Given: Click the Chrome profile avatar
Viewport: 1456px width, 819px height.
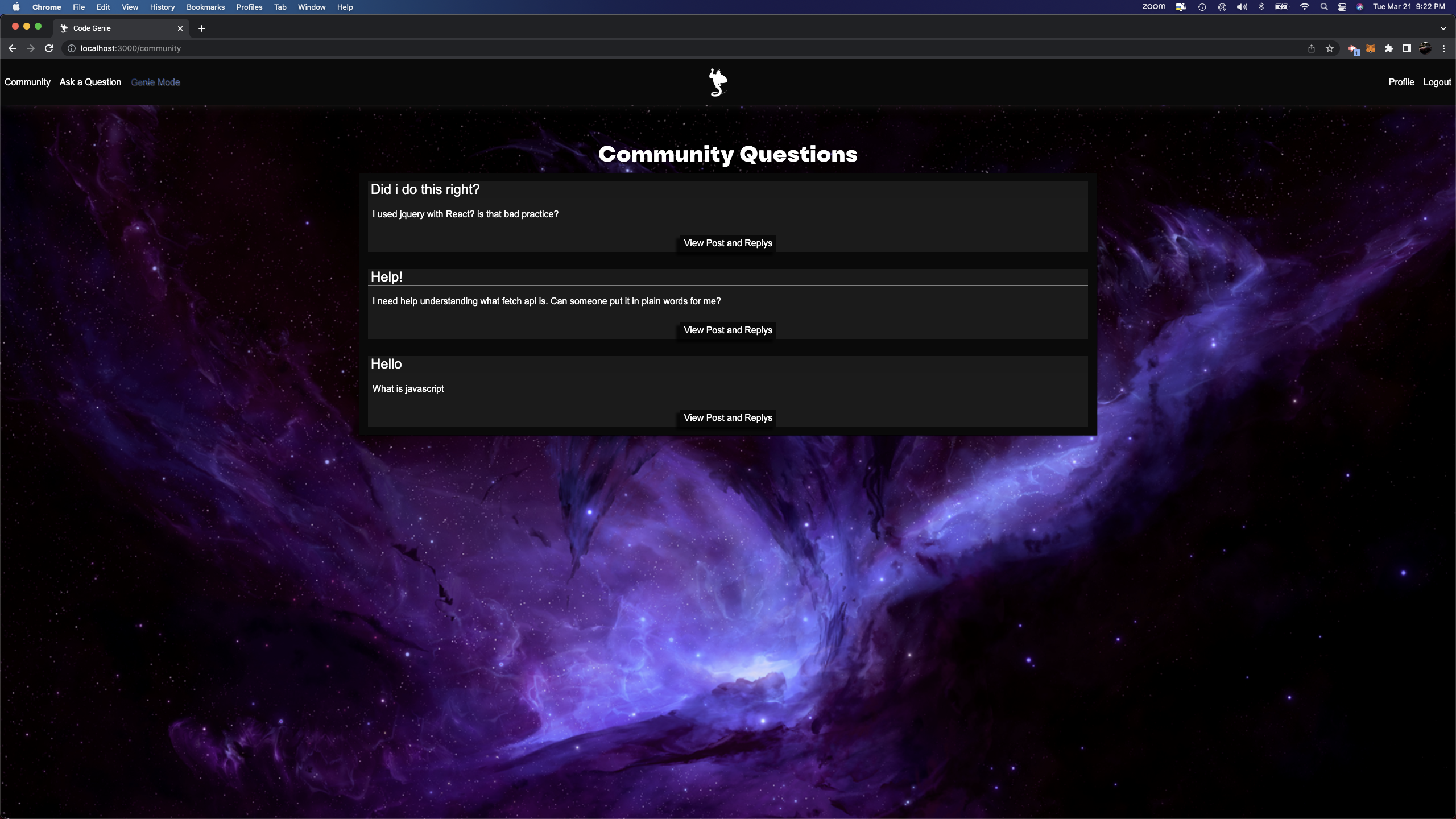Looking at the screenshot, I should [x=1425, y=48].
